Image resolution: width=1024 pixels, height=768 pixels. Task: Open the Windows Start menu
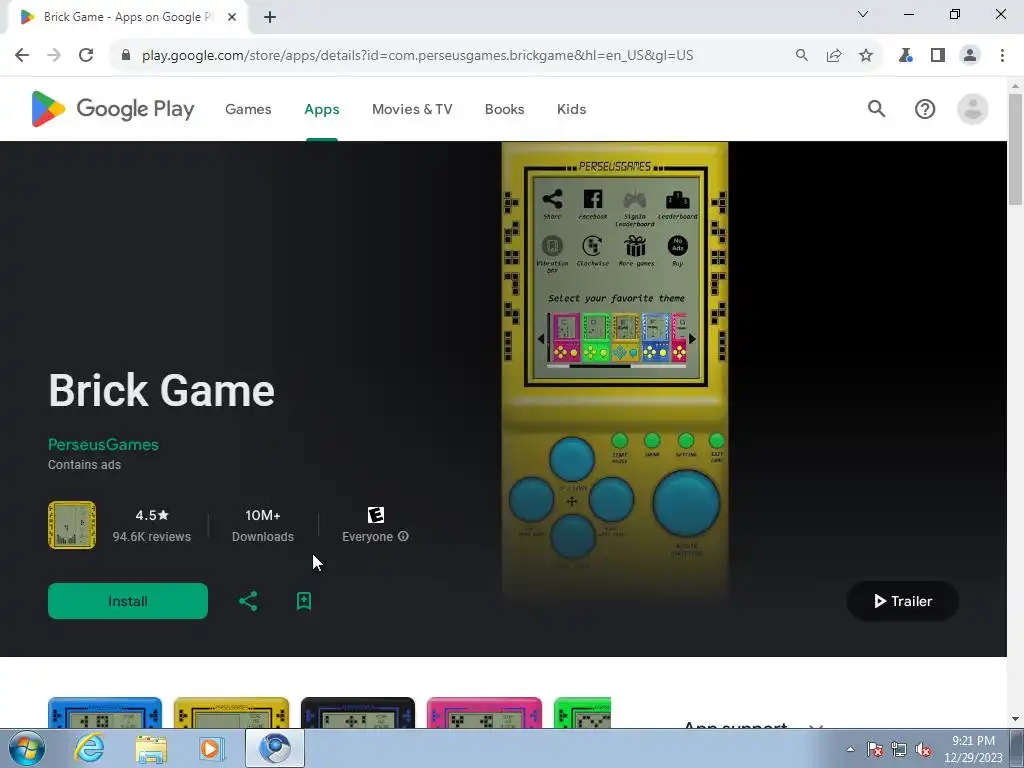[x=27, y=748]
